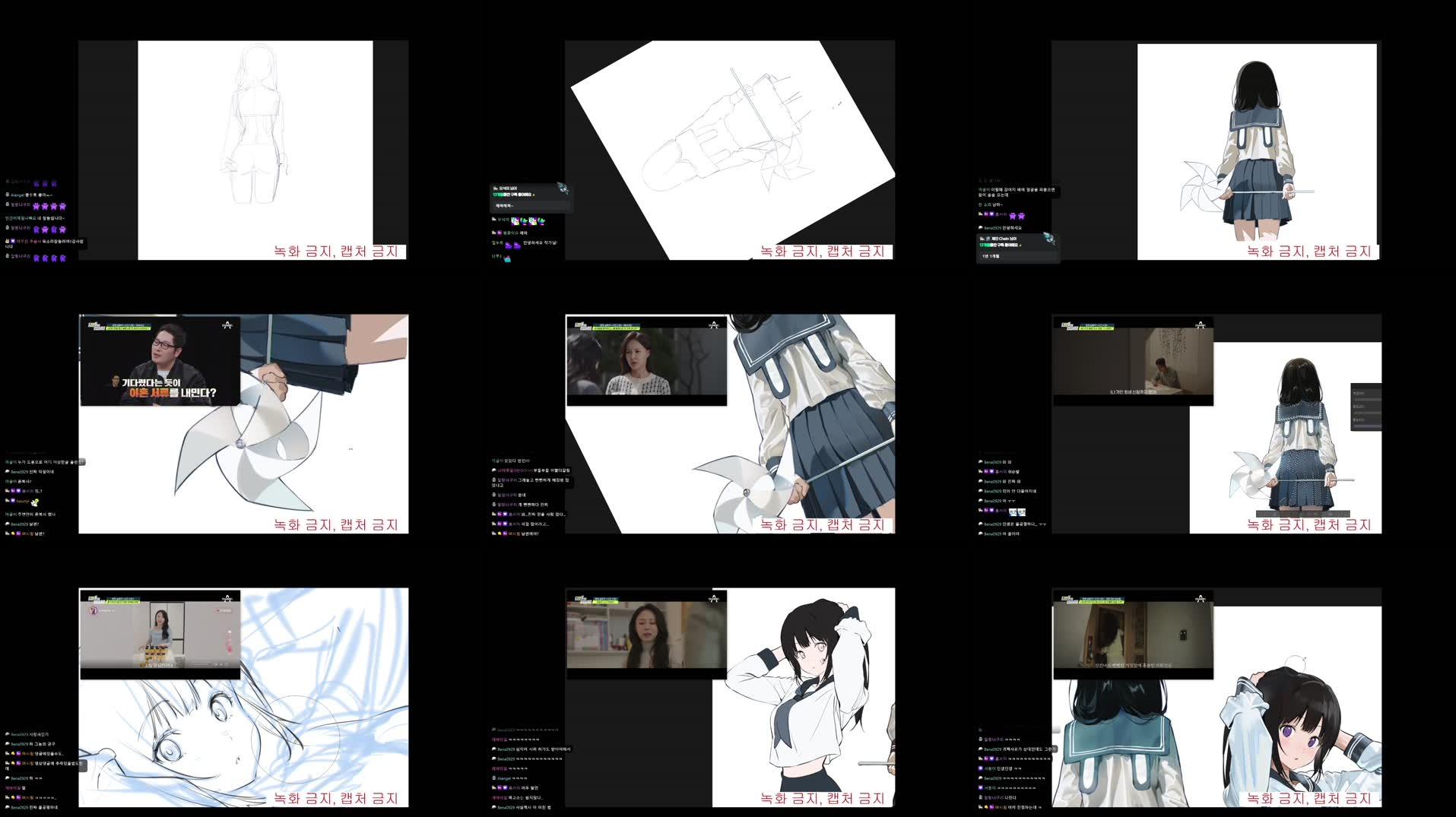Viewport: 1456px width, 817px height.
Task: Click the 1년 1개월 badge in the alert
Action: [x=991, y=256]
